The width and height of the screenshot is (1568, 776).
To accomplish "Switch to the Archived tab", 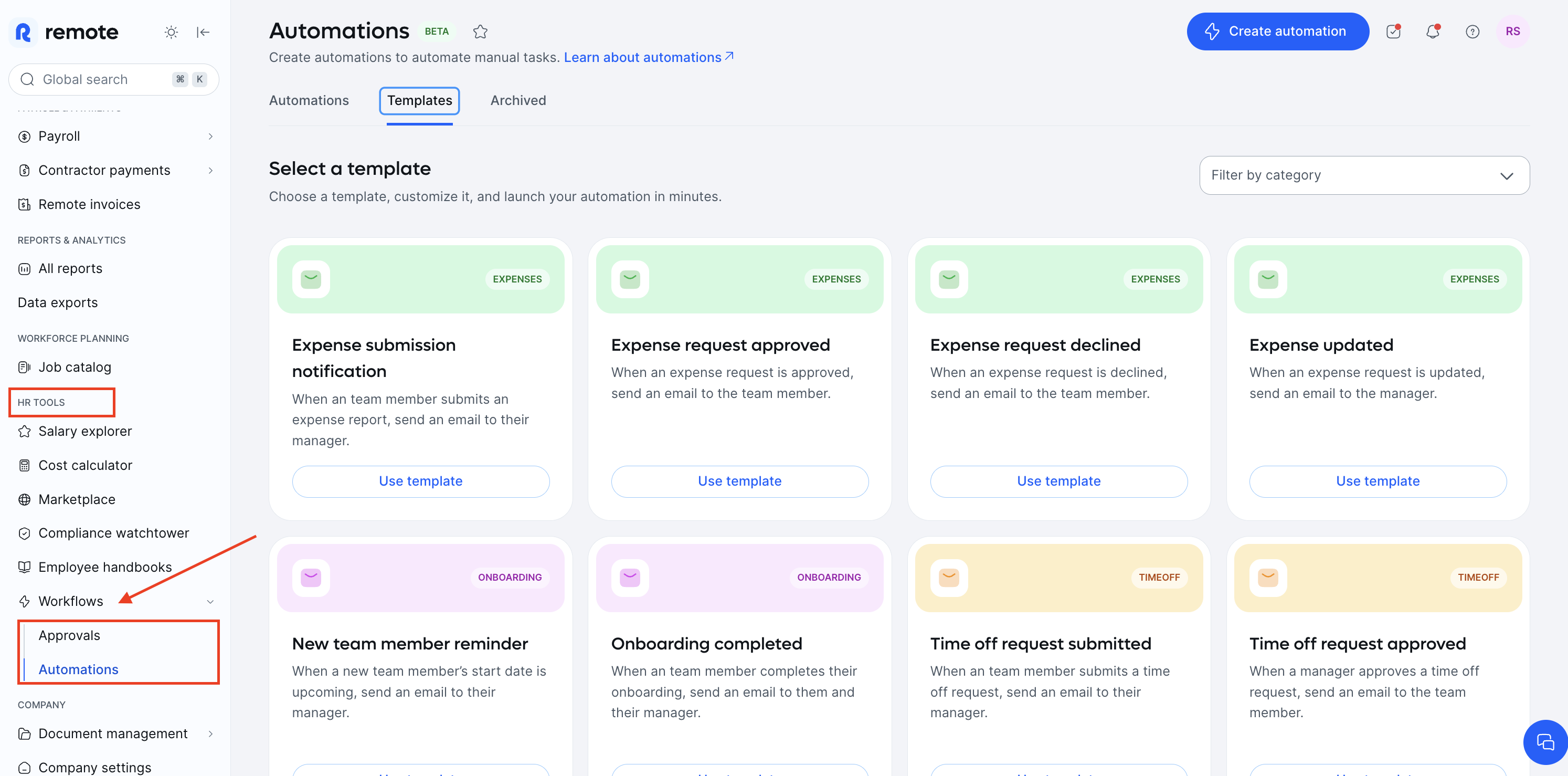I will 518,100.
